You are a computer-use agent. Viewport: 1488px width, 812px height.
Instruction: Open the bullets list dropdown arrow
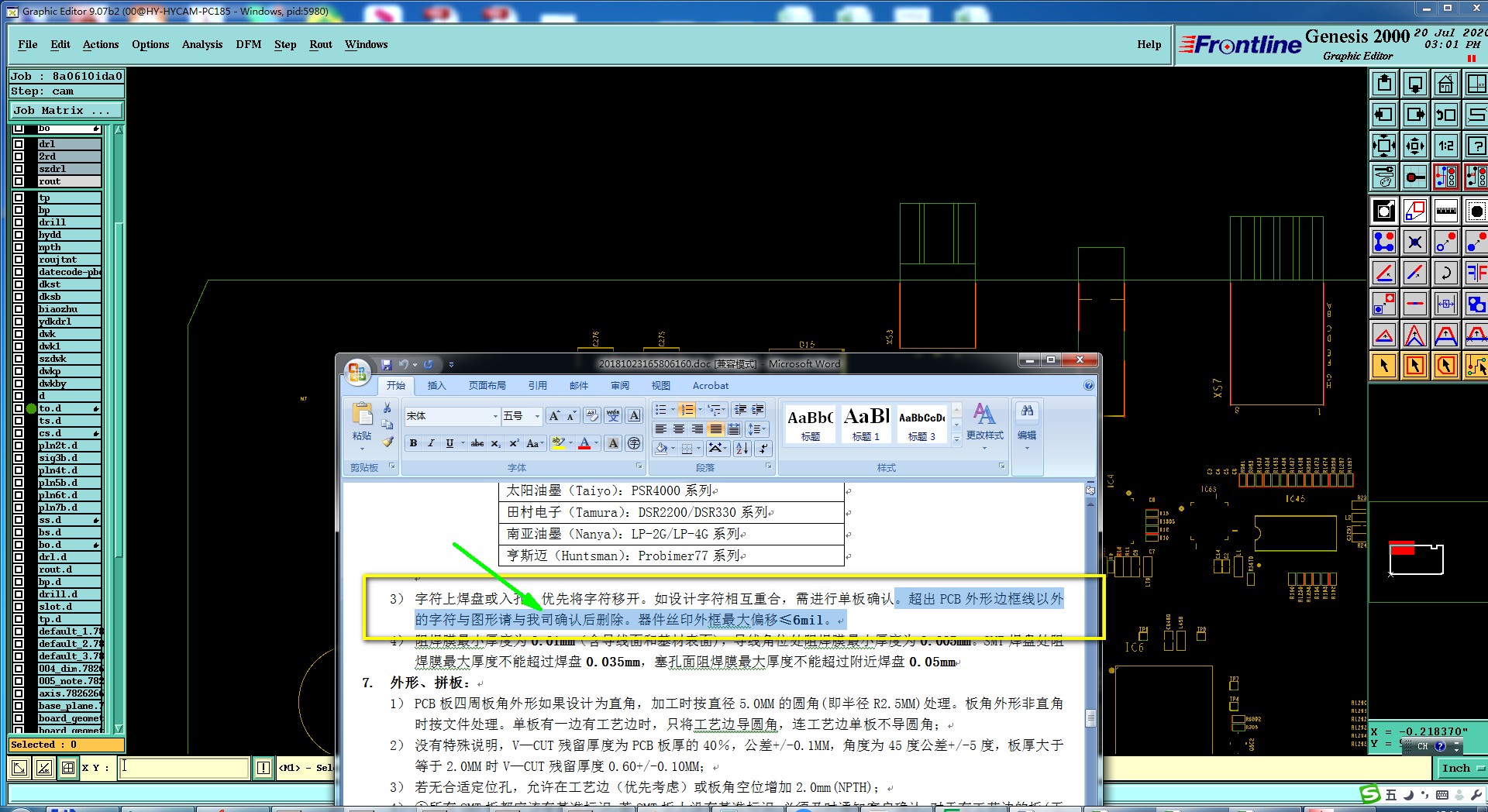tap(673, 410)
